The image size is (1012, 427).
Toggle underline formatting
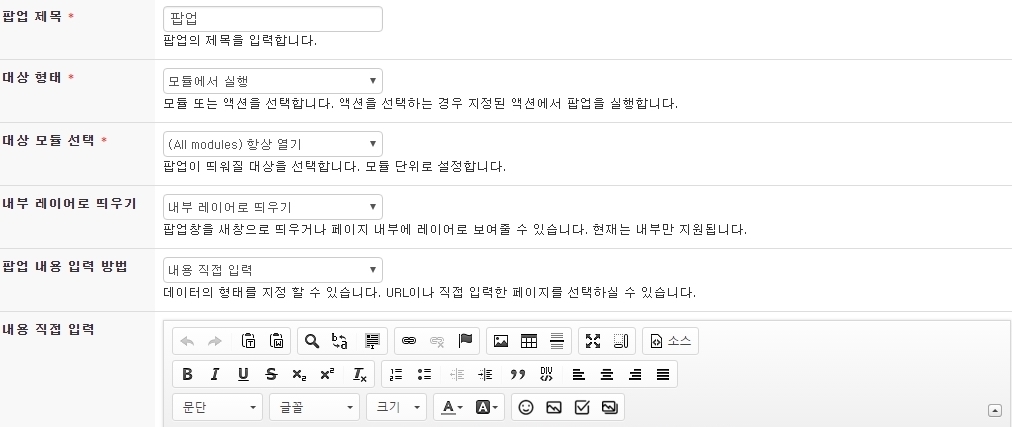(x=243, y=374)
